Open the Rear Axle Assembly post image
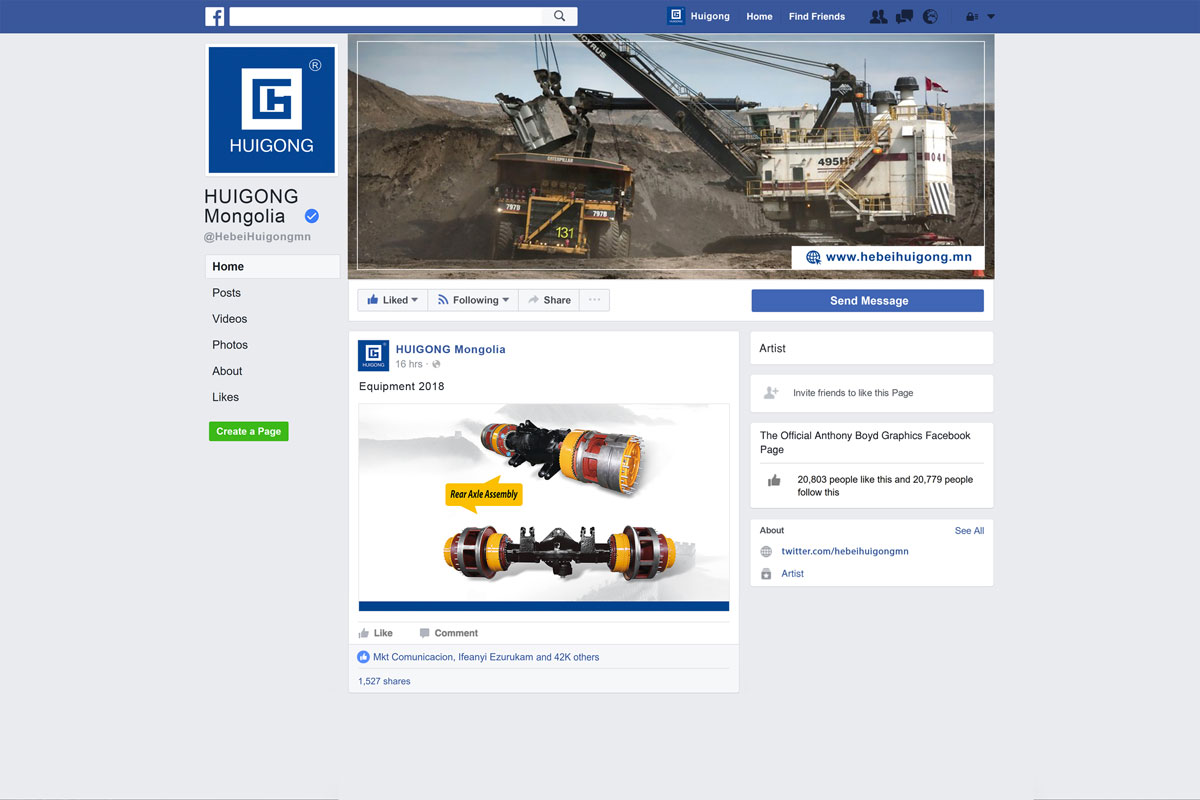 tap(544, 507)
